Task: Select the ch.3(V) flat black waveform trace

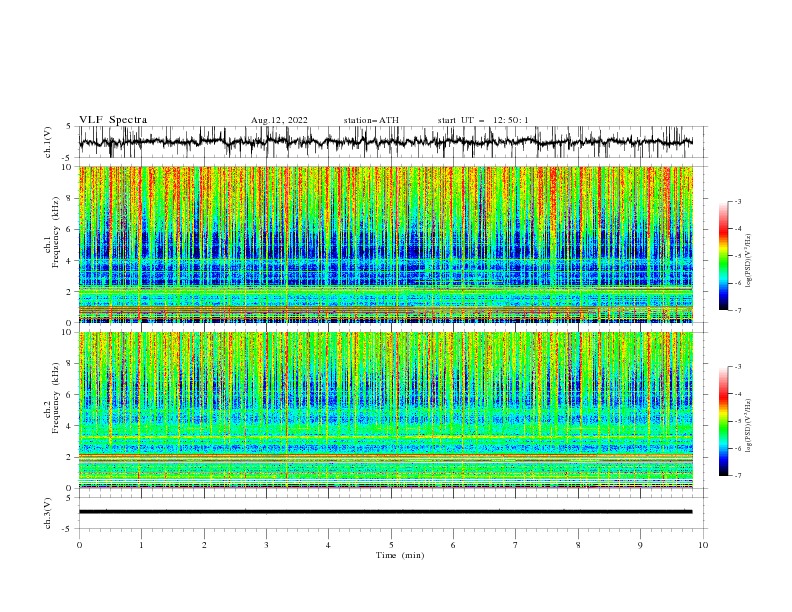Action: coord(386,512)
